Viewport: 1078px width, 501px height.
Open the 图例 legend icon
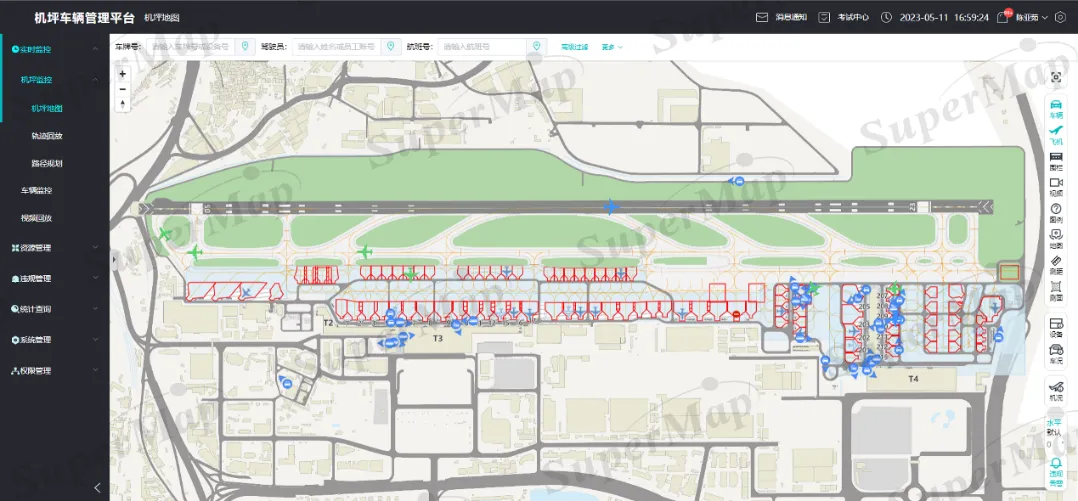click(1056, 211)
